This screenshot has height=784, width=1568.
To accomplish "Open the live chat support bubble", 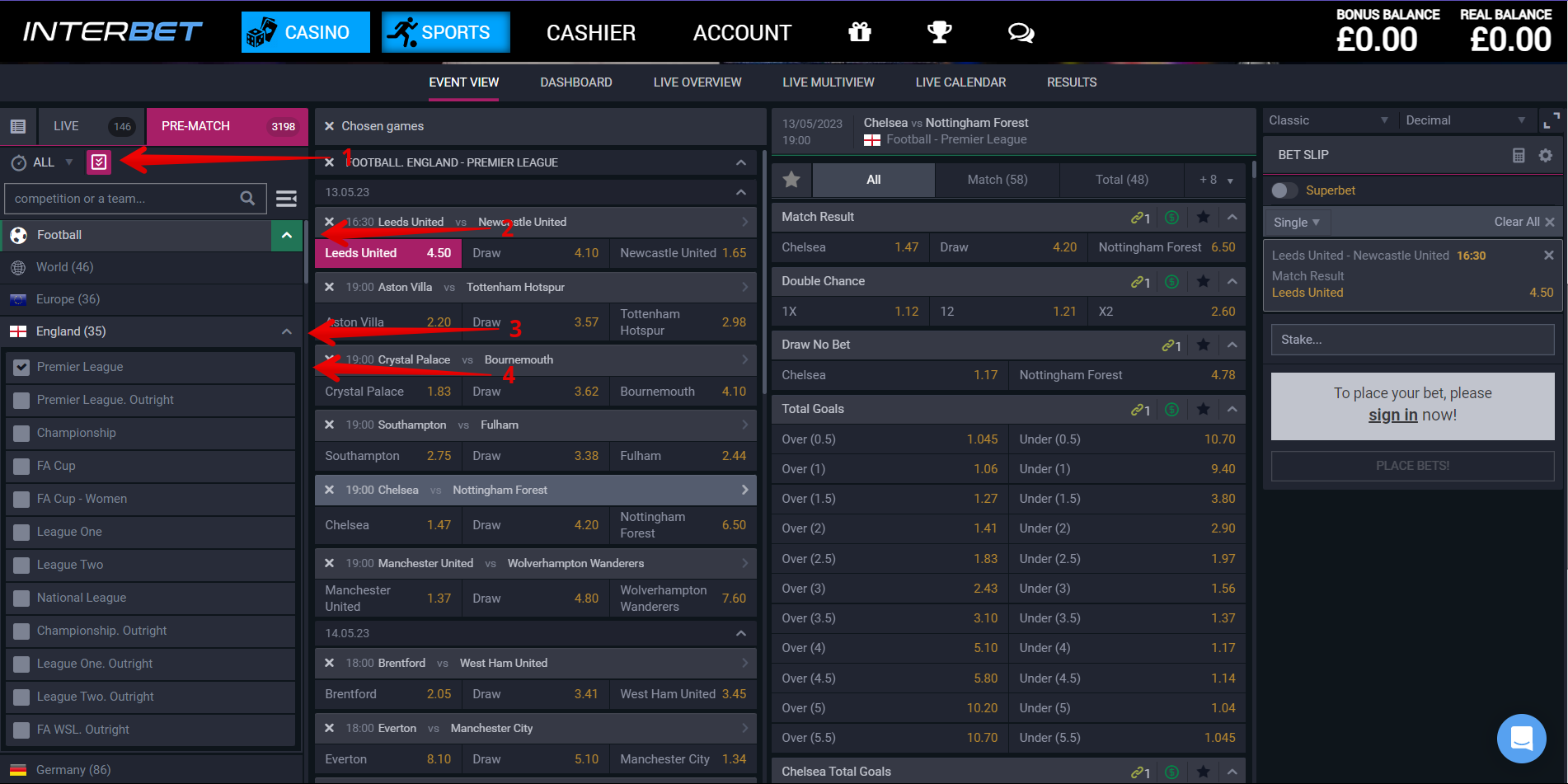I will [x=1521, y=738].
